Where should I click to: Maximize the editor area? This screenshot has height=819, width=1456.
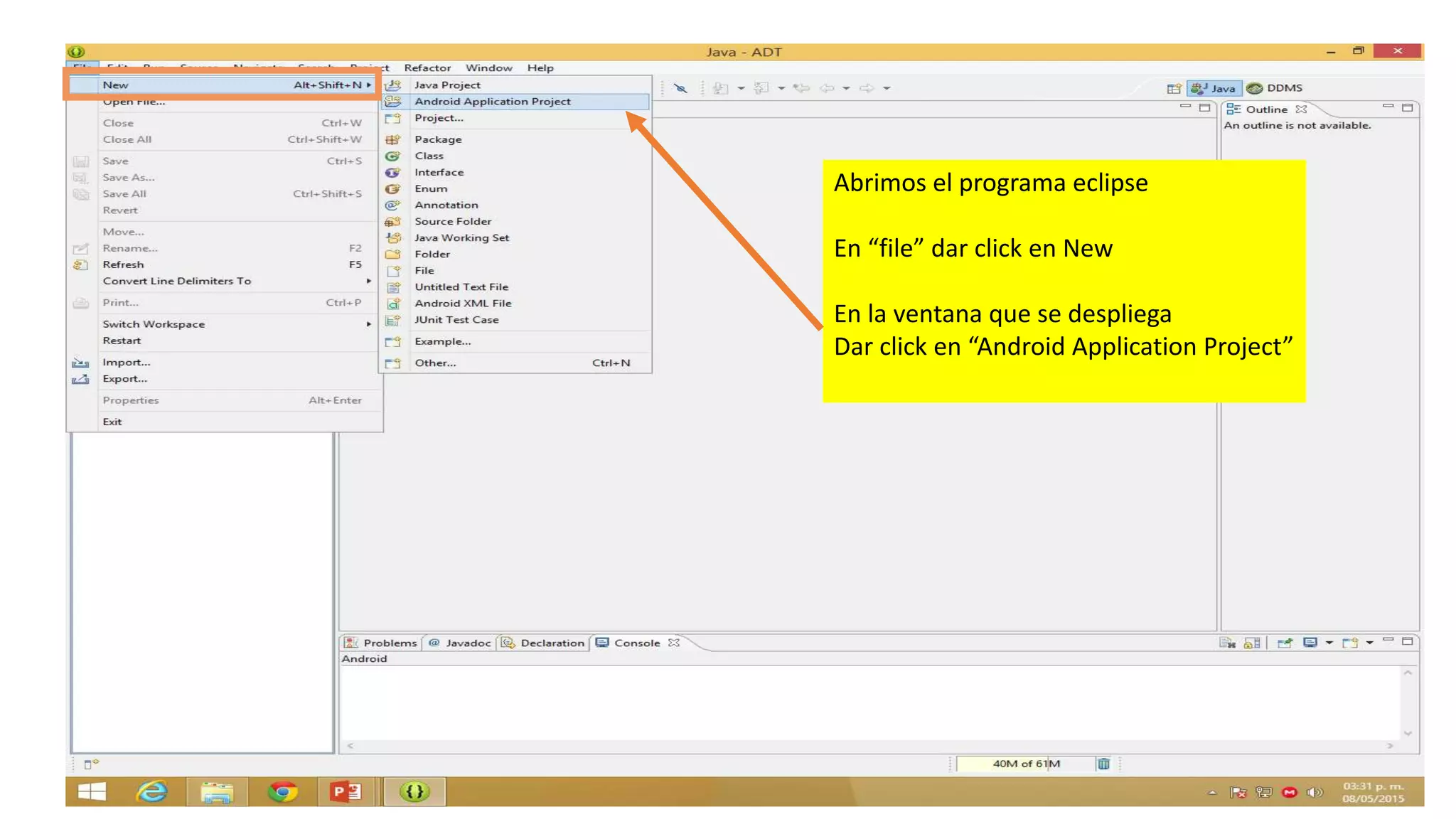pos(1204,107)
